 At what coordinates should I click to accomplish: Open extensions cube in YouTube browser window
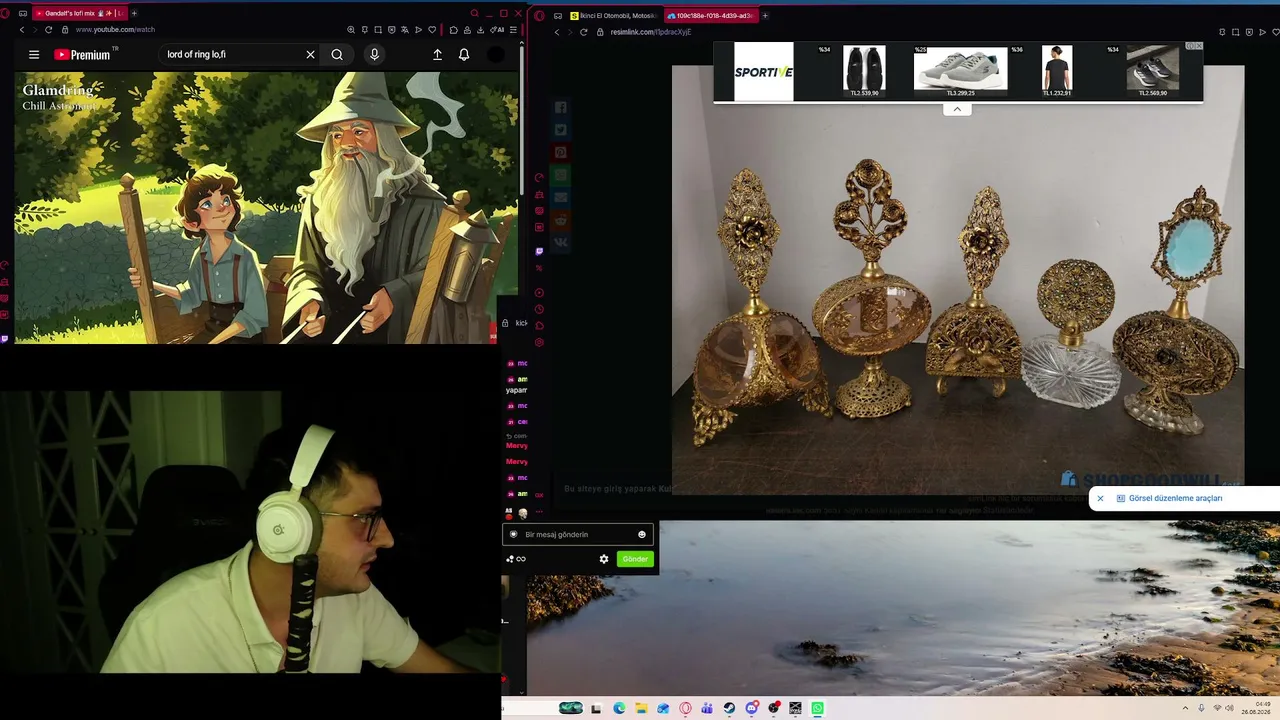coord(453,30)
